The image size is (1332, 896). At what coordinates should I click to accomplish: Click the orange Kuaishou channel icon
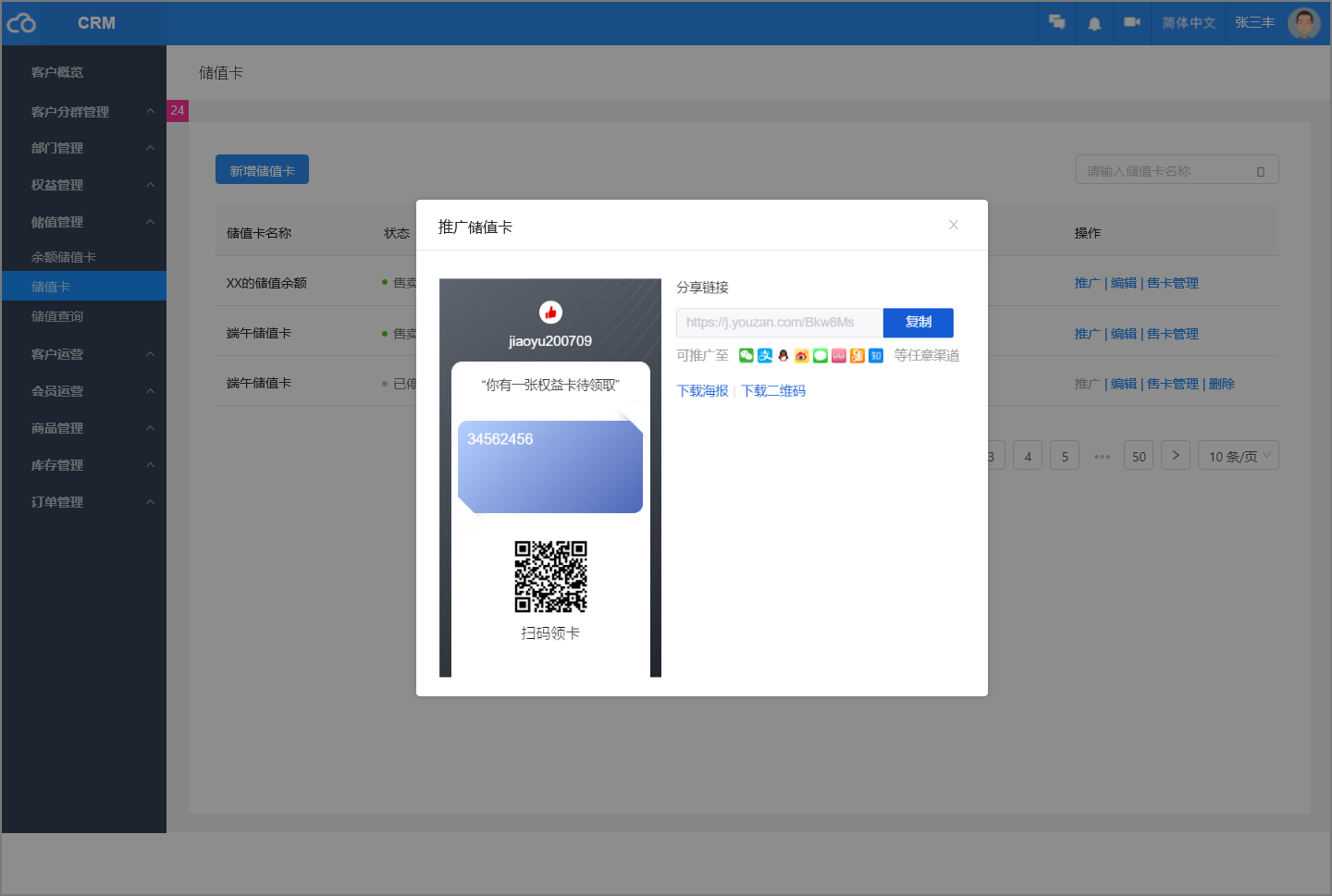pos(857,356)
